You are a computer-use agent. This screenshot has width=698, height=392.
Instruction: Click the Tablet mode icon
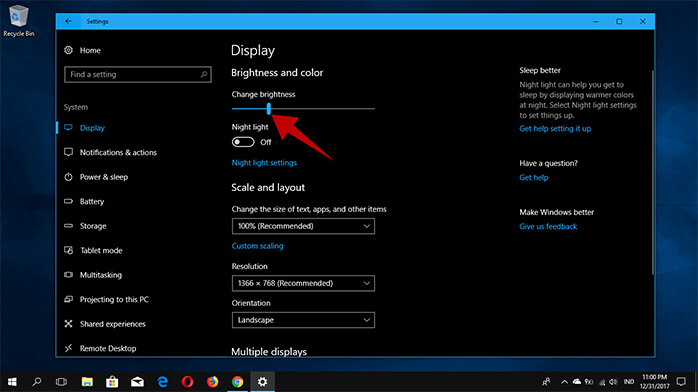[68, 250]
